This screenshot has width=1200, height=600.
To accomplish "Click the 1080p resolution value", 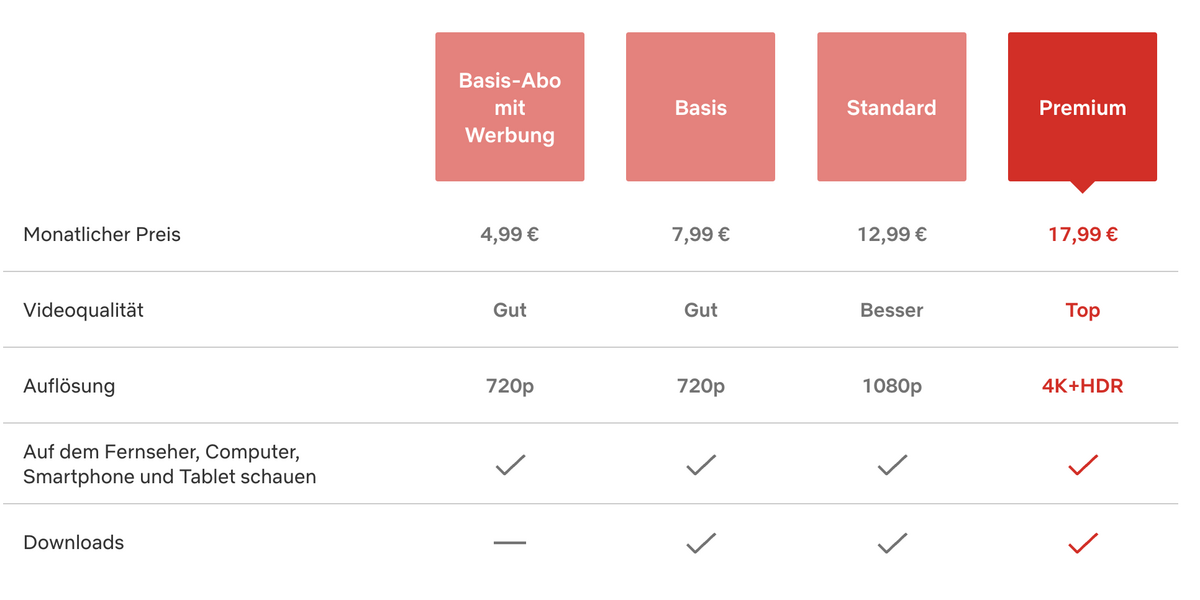I will coord(892,386).
